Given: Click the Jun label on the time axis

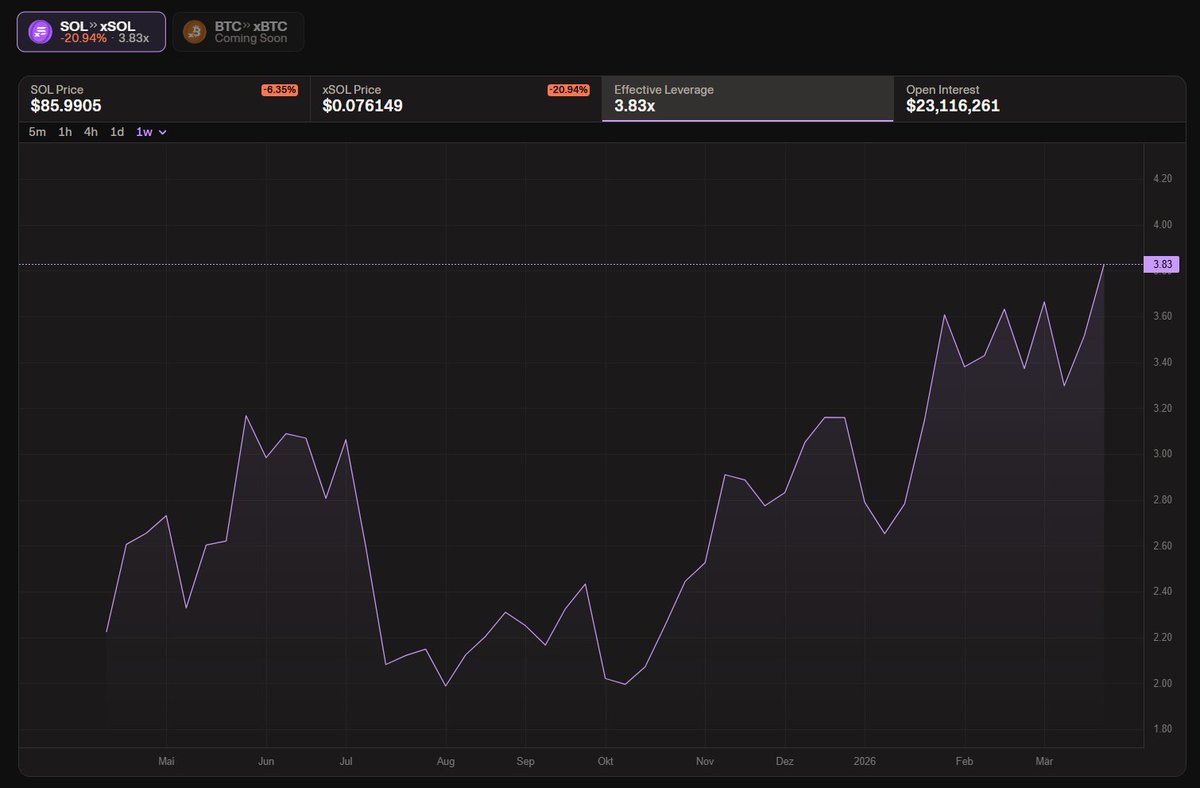Looking at the screenshot, I should (266, 761).
